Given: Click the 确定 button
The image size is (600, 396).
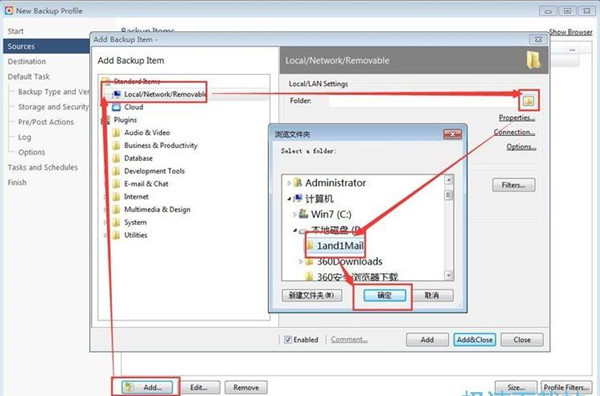Looking at the screenshot, I should click(x=385, y=295).
